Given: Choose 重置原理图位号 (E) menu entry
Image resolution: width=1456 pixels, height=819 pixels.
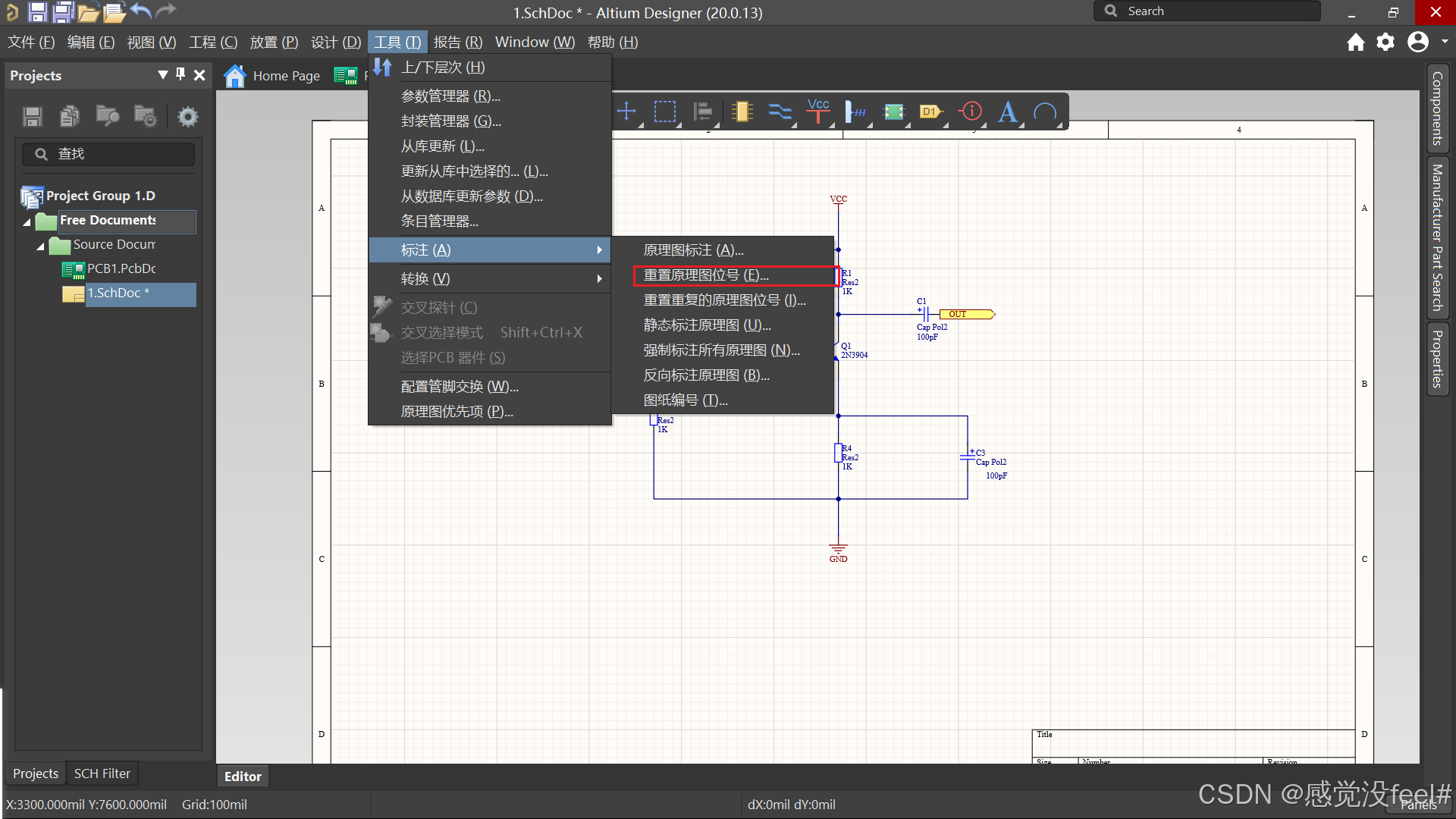Looking at the screenshot, I should coord(706,275).
